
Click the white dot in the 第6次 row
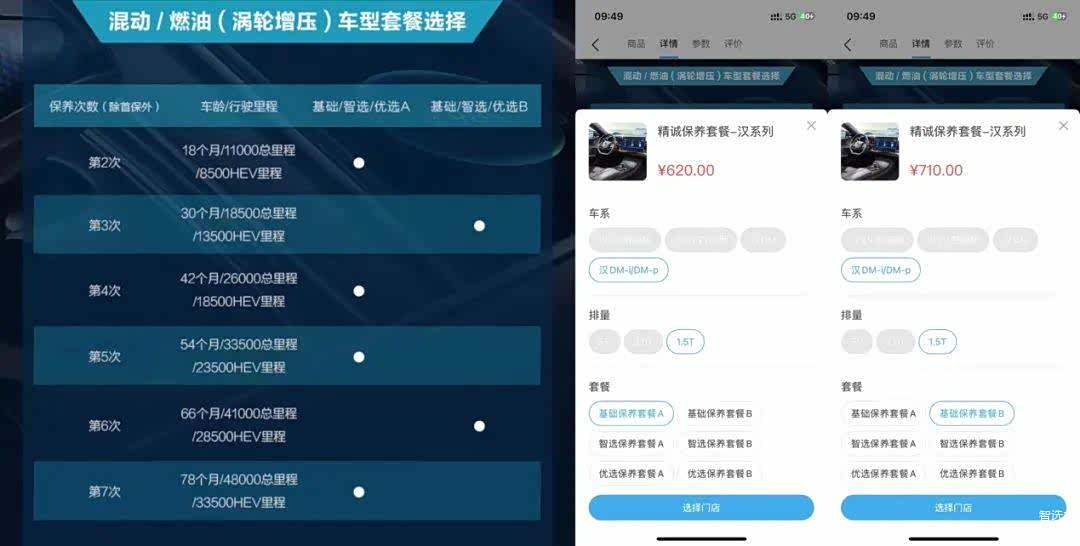[479, 426]
